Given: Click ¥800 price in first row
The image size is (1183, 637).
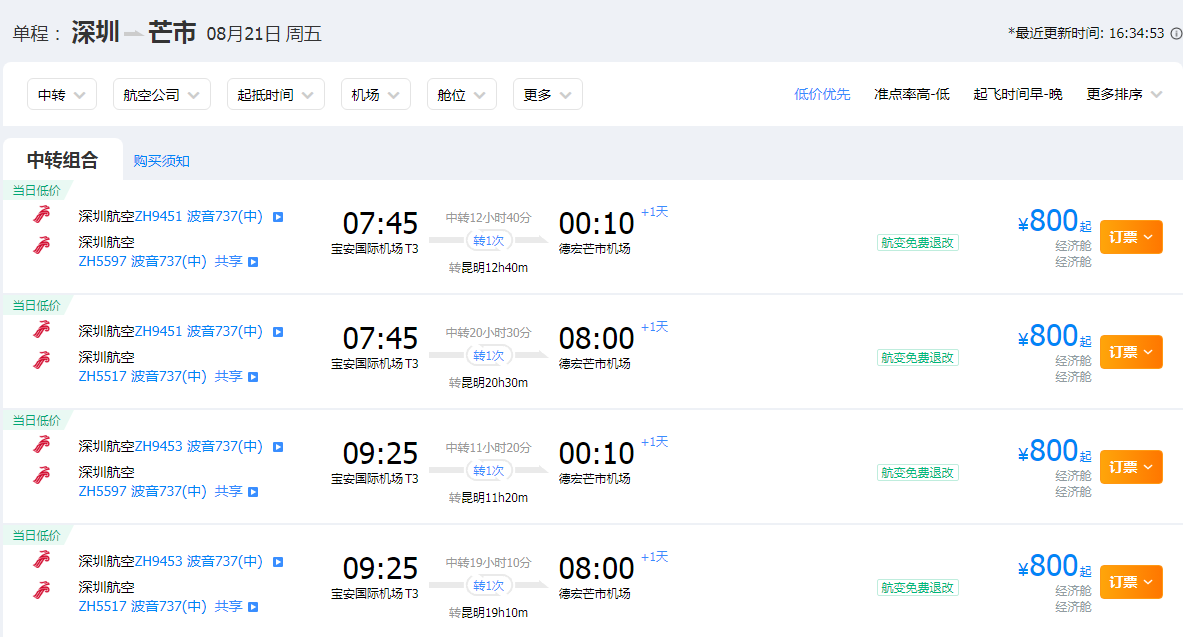Looking at the screenshot, I should tap(1054, 221).
